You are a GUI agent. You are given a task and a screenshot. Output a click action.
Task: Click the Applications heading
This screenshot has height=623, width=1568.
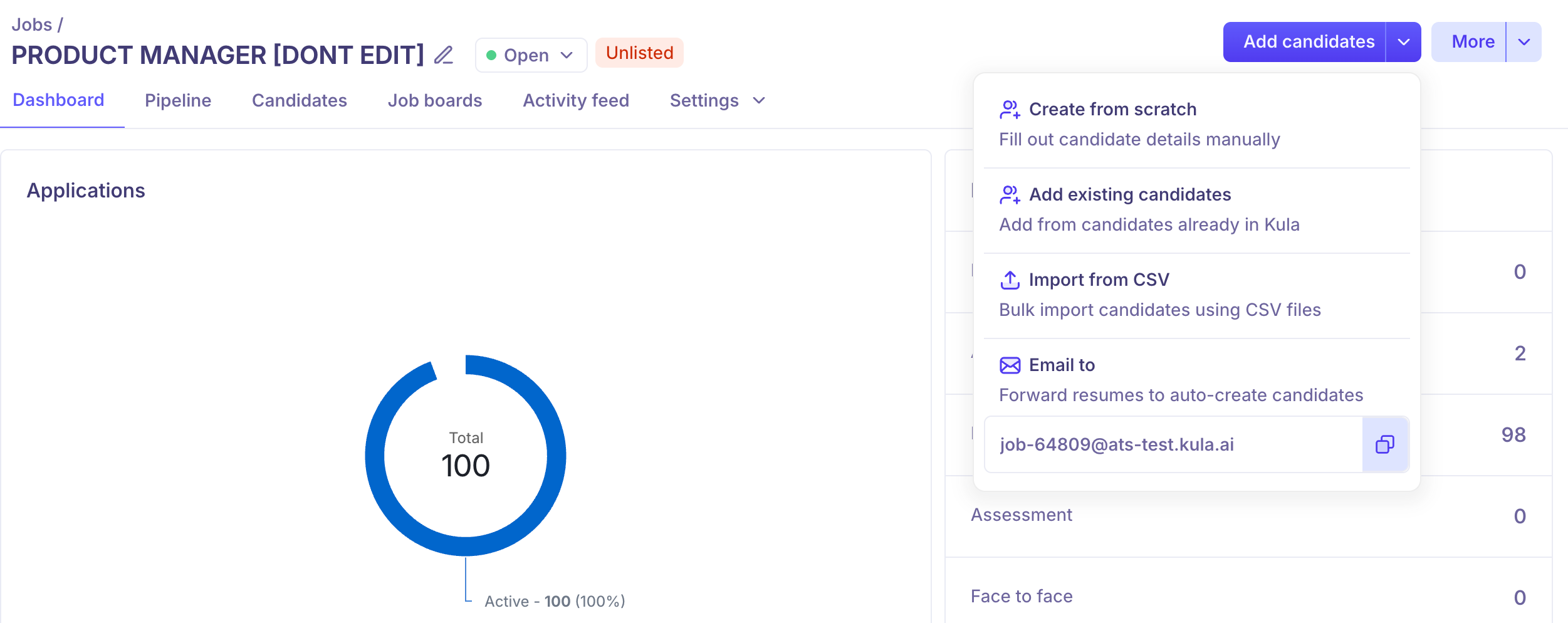pyautogui.click(x=86, y=191)
